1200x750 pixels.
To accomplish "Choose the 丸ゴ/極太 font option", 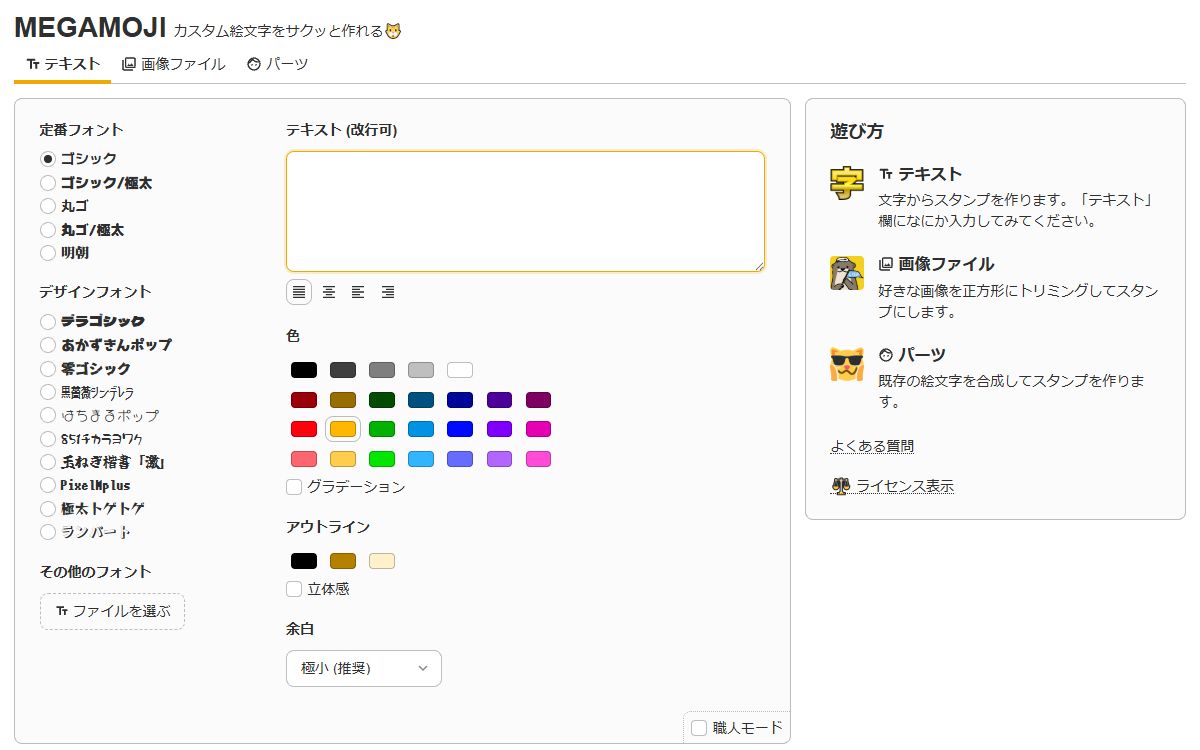I will [48, 230].
